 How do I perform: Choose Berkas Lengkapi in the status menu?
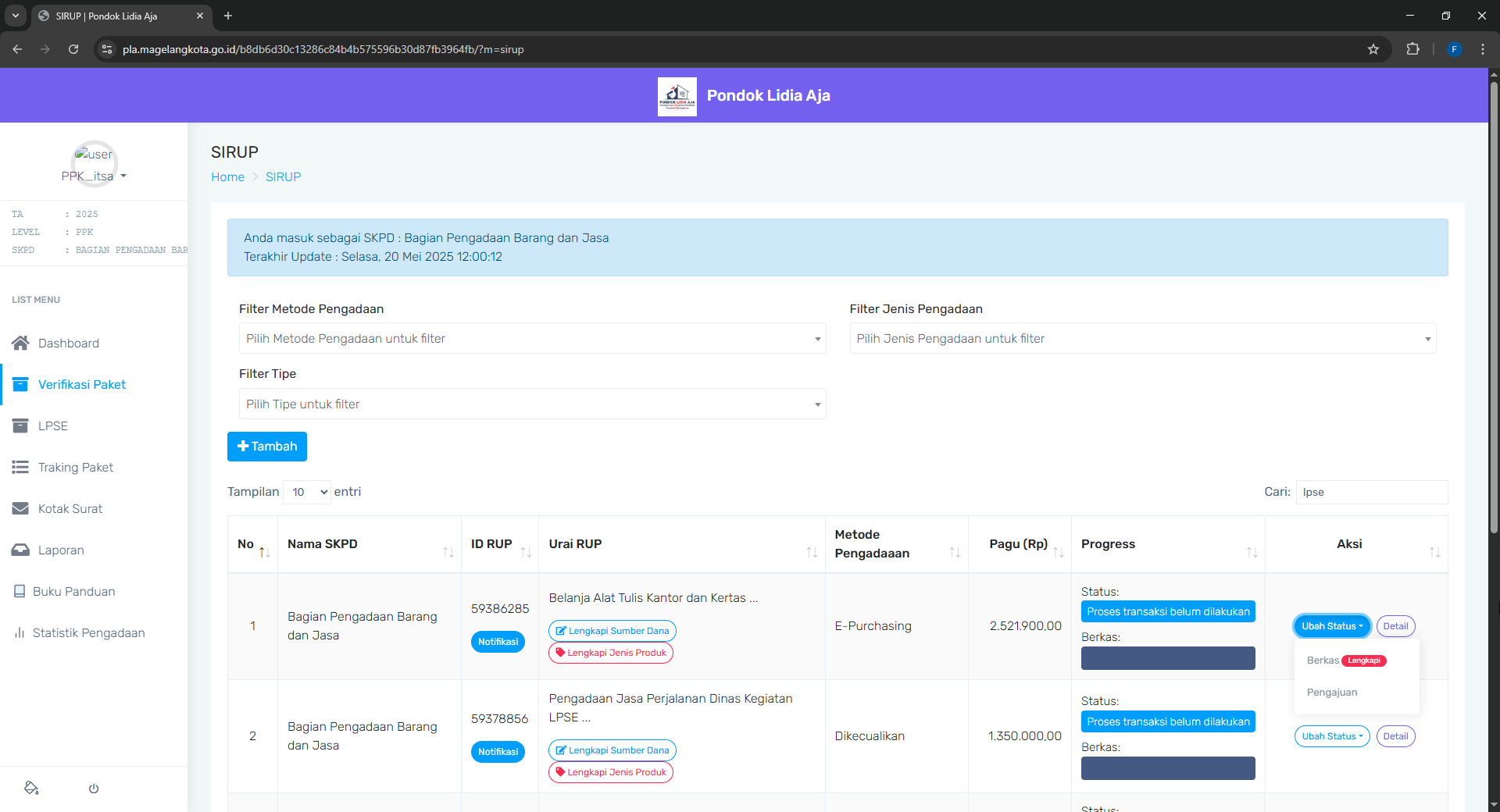tap(1345, 661)
